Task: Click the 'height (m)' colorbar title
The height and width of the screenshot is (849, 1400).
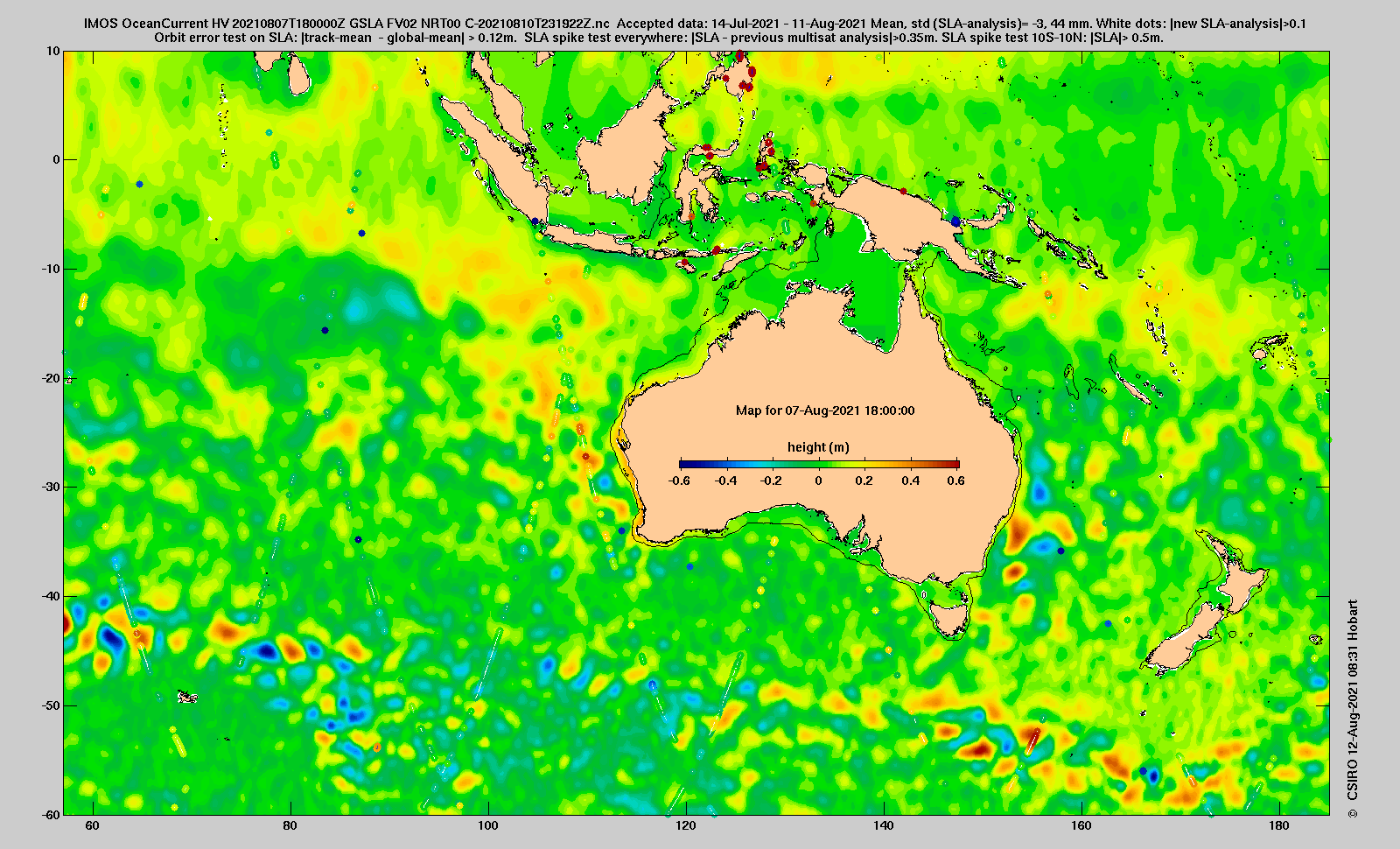Action: tap(818, 446)
